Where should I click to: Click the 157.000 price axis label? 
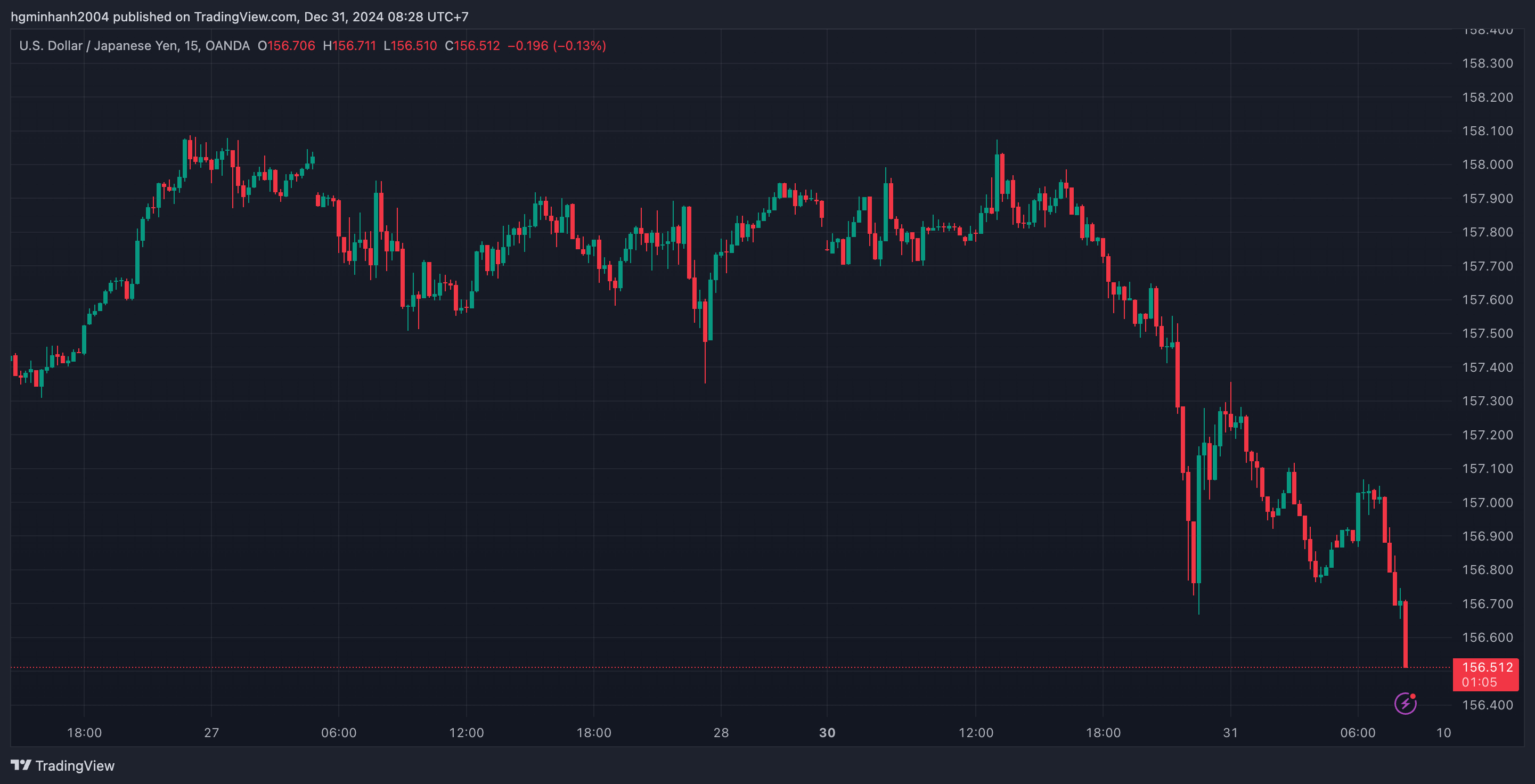1487,503
